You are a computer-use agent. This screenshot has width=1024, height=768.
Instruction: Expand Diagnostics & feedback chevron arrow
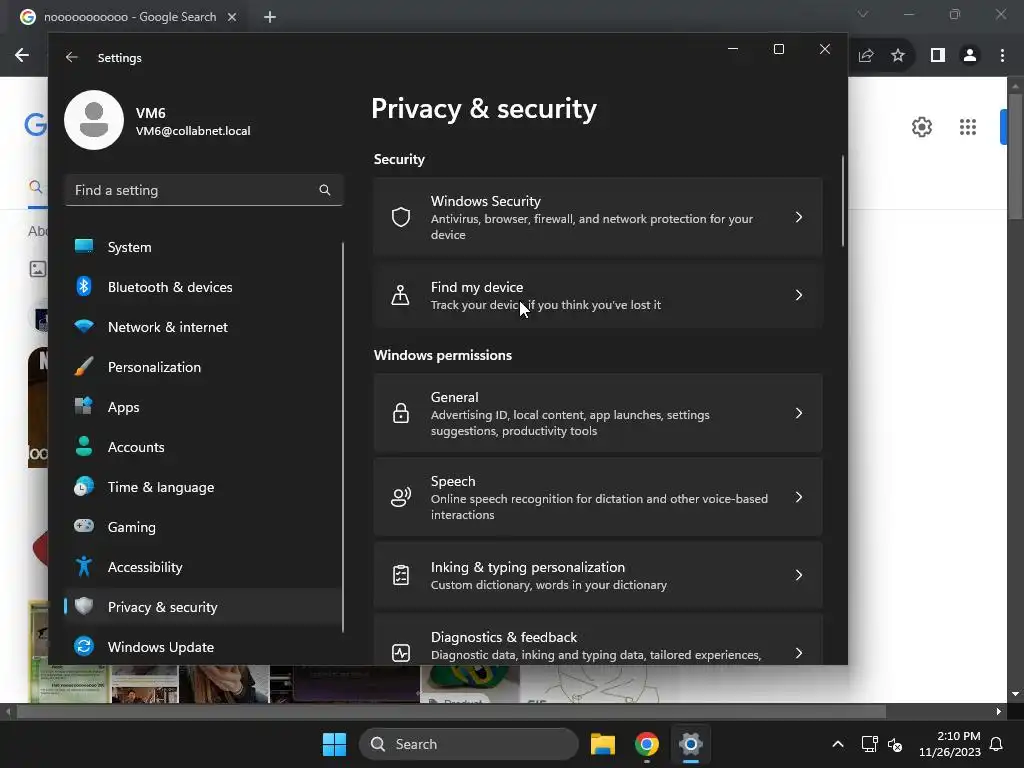tap(799, 652)
